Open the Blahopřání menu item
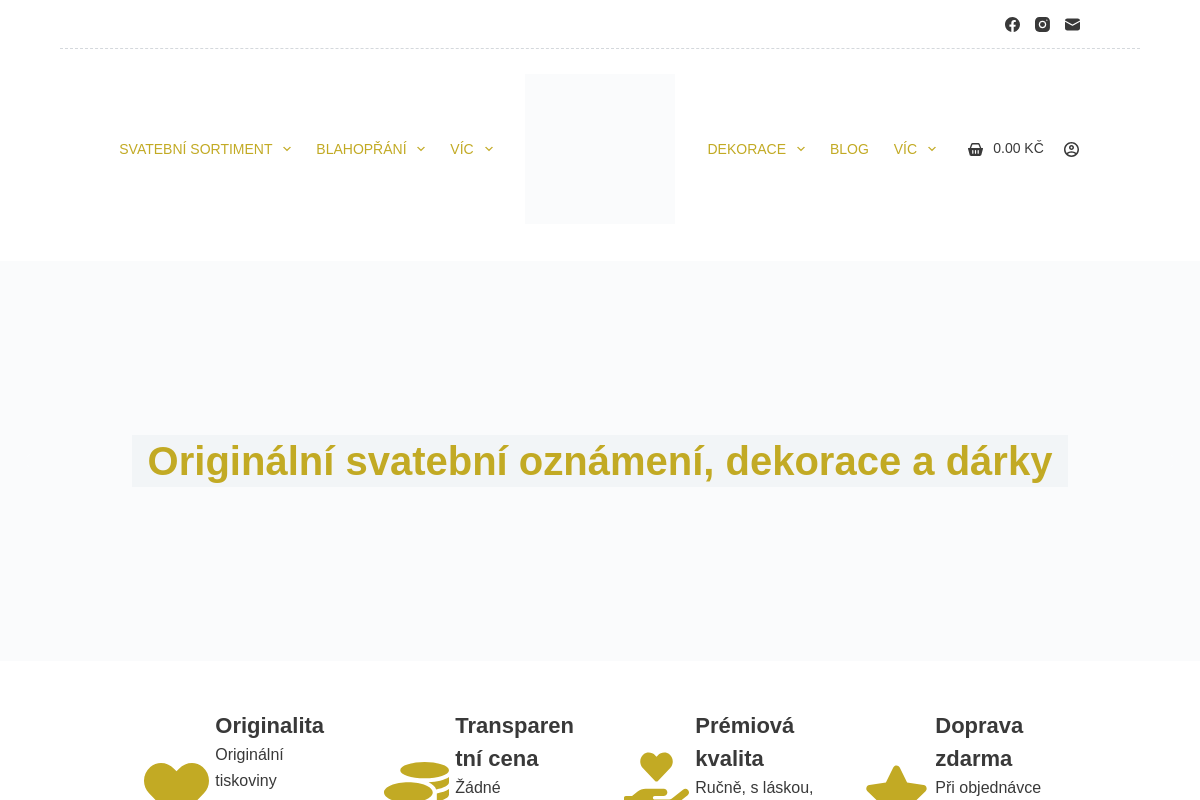1200x800 pixels. coord(361,149)
